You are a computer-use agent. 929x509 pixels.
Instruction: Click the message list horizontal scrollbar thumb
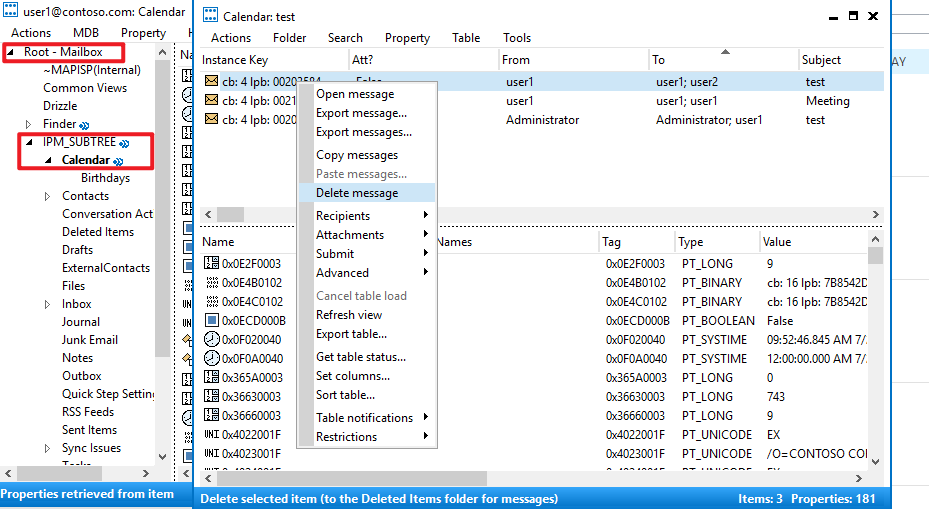[230, 215]
